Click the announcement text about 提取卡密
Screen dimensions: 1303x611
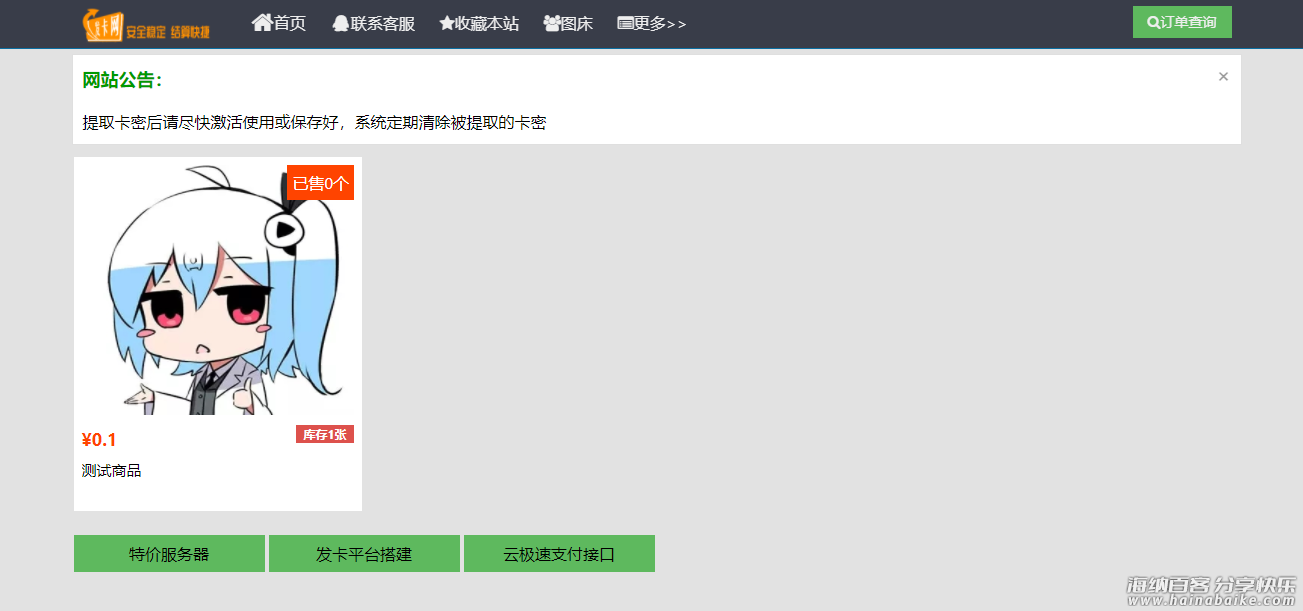(x=314, y=123)
